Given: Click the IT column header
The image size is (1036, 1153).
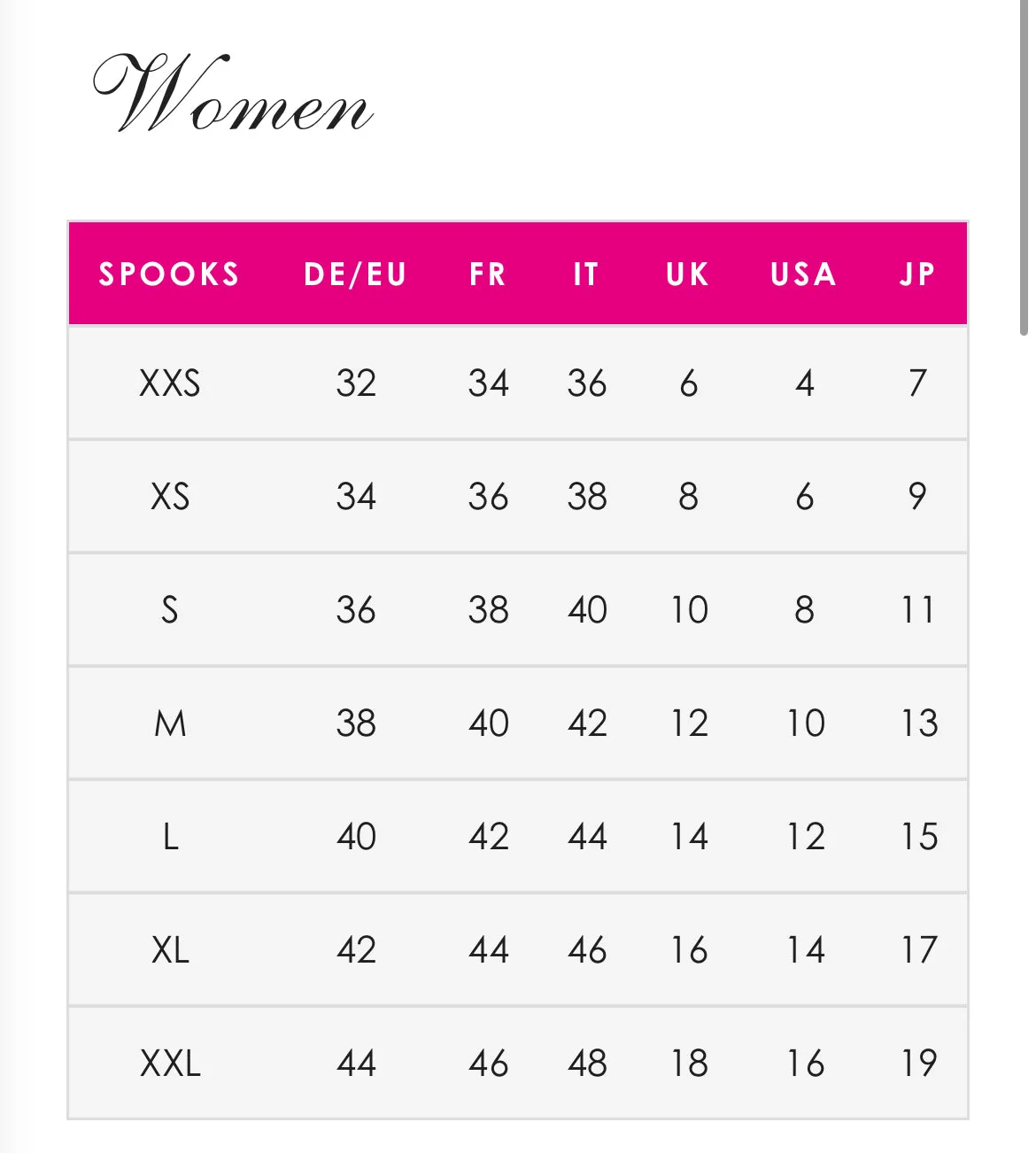Looking at the screenshot, I should pos(586,275).
